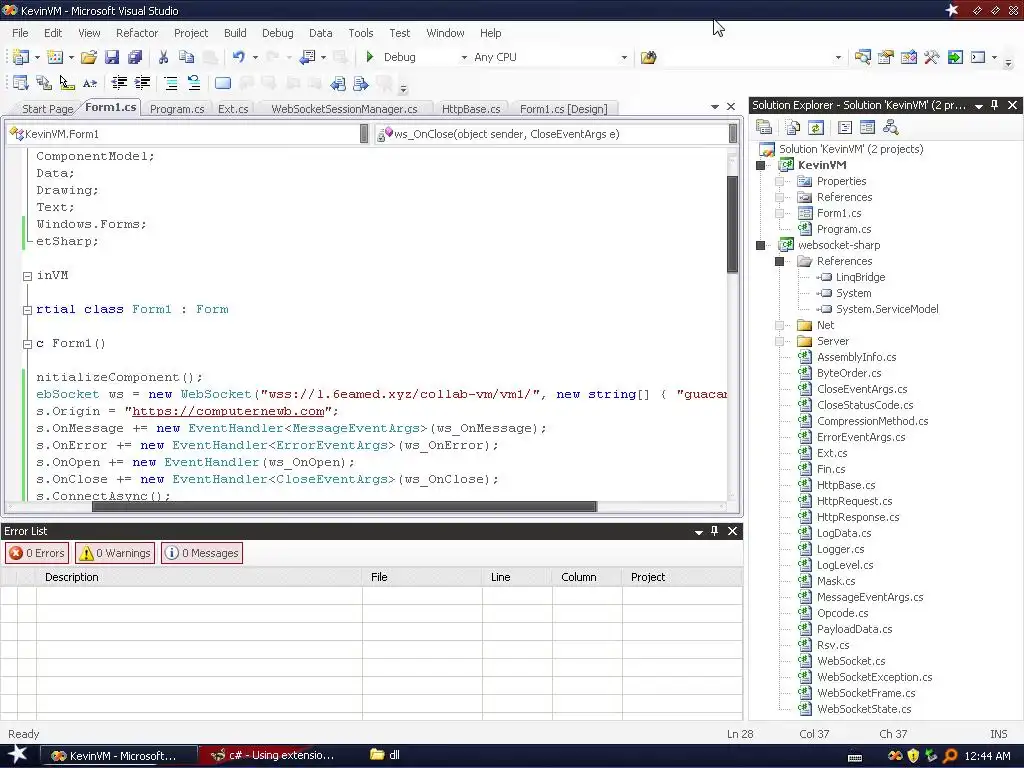Click the Open File folder icon
The height and width of the screenshot is (768, 1024).
pyautogui.click(x=89, y=57)
